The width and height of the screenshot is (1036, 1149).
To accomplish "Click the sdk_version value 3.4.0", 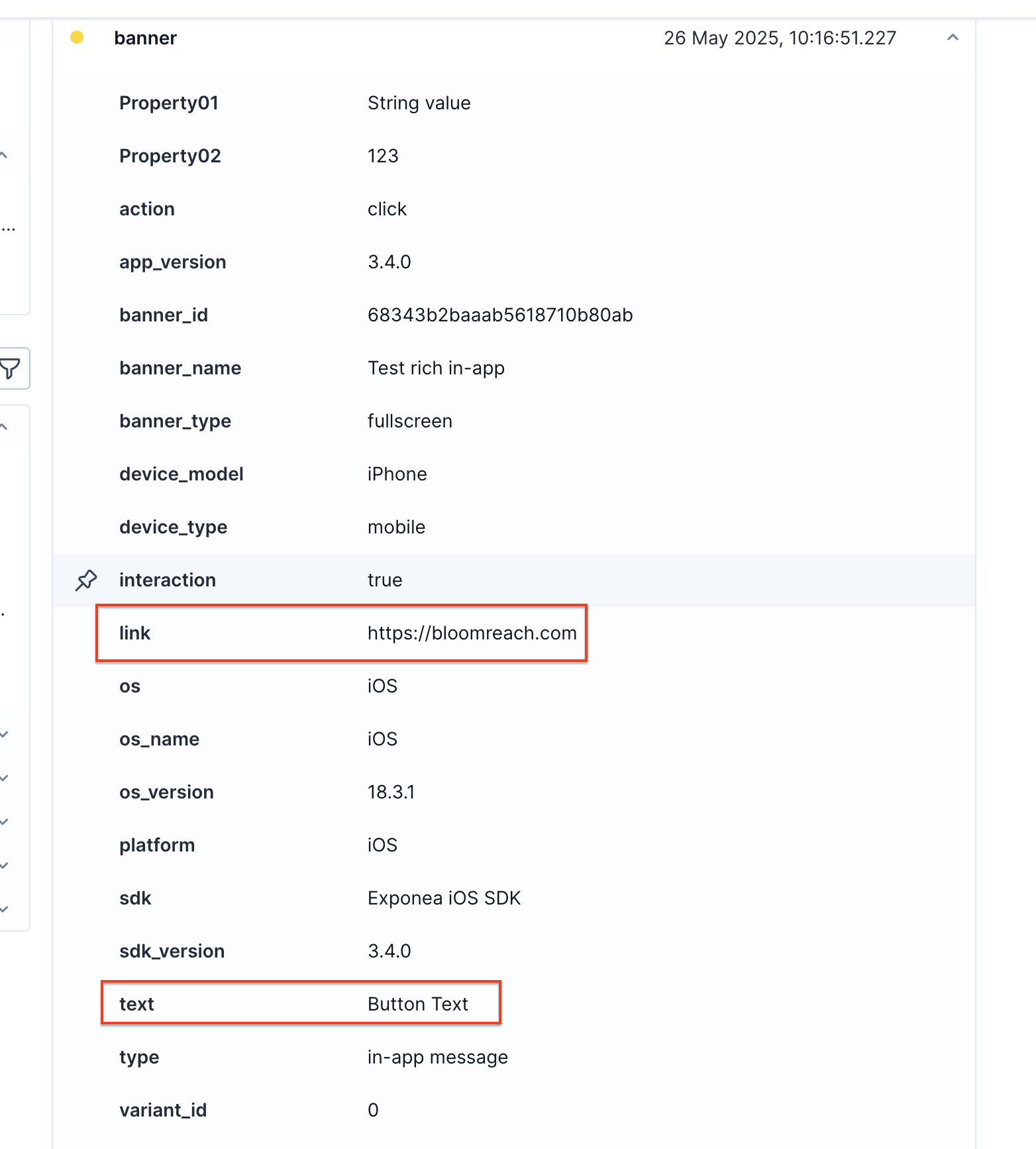I will click(389, 951).
